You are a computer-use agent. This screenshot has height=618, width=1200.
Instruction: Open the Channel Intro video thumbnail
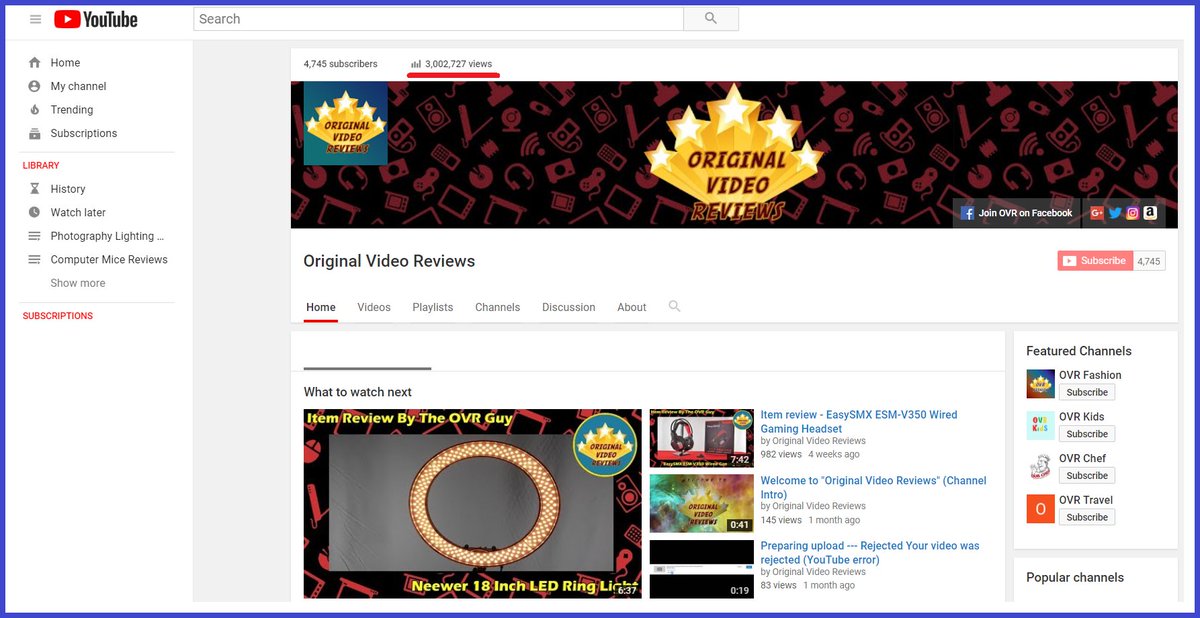[x=702, y=503]
